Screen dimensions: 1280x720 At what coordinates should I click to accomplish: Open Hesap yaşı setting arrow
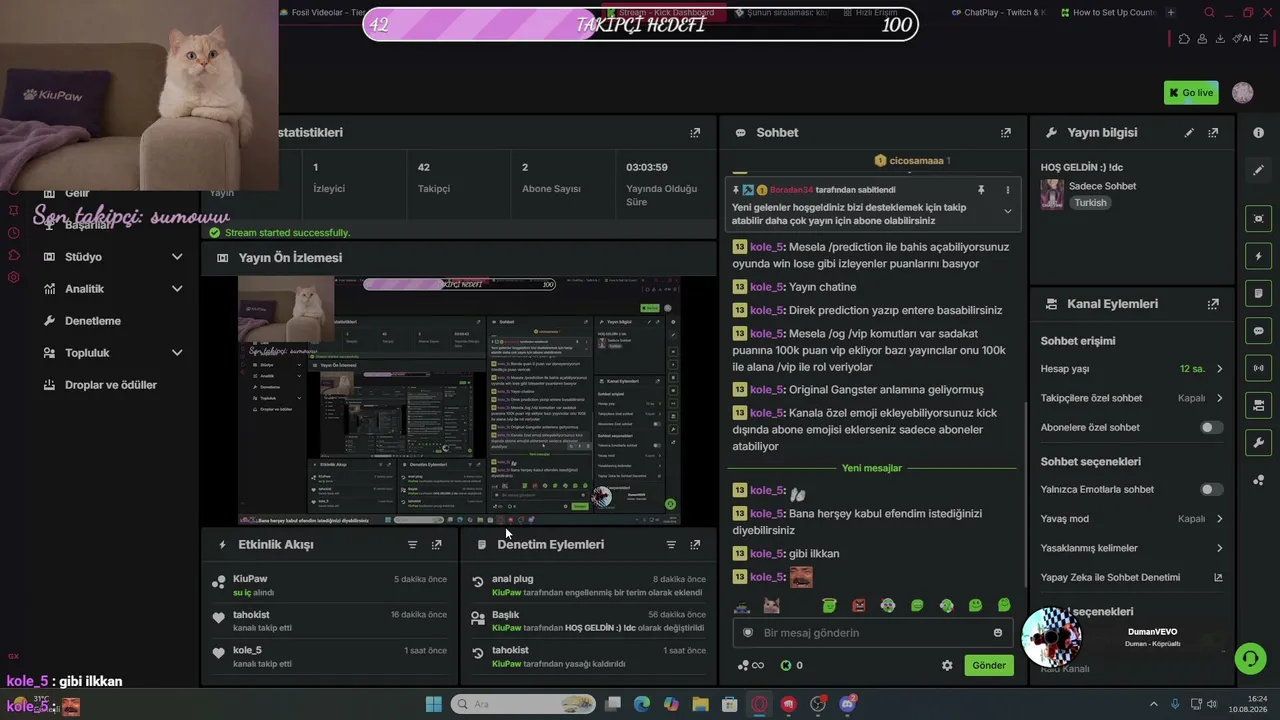coord(1219,369)
